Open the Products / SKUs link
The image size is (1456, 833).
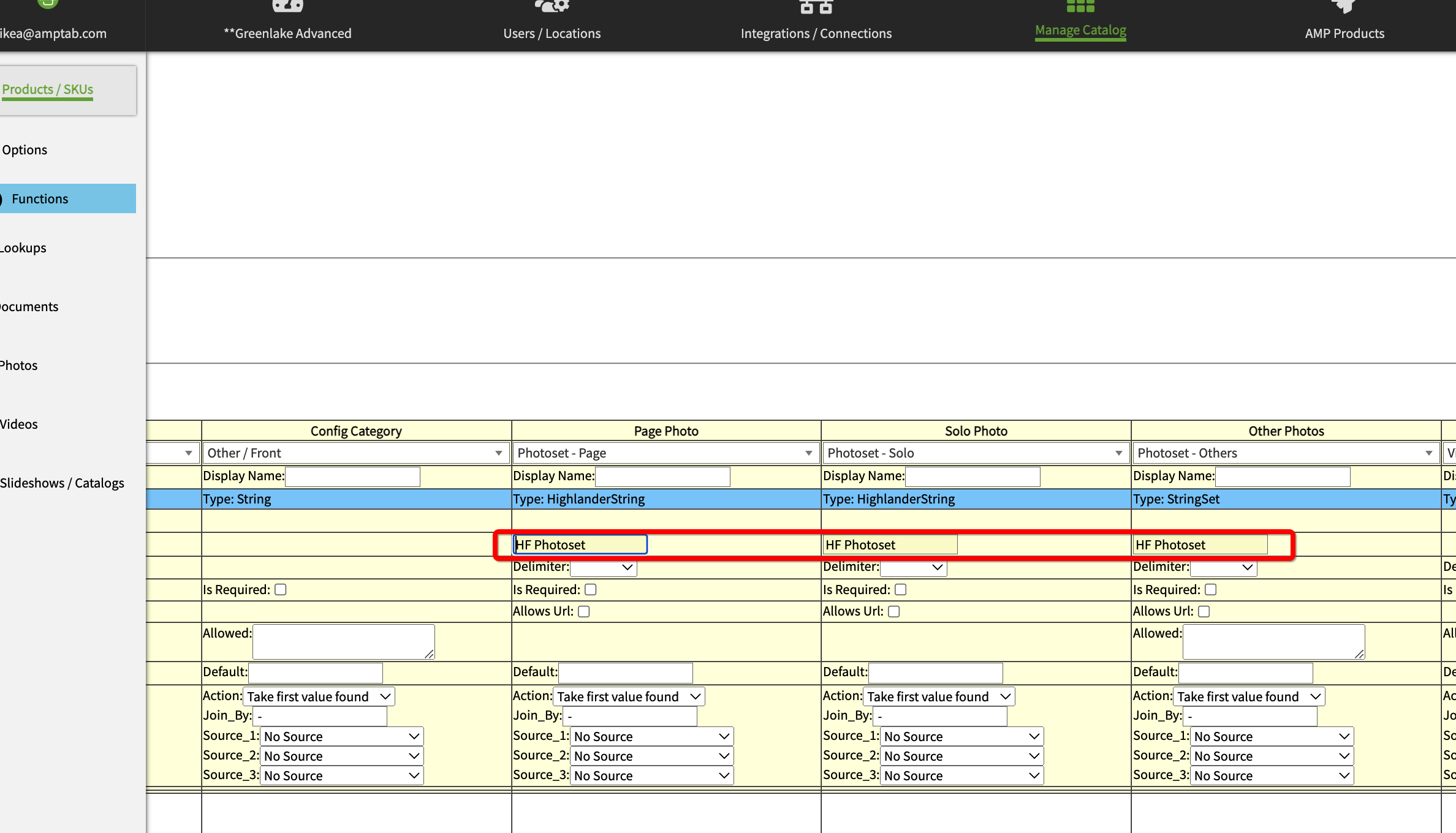(48, 89)
